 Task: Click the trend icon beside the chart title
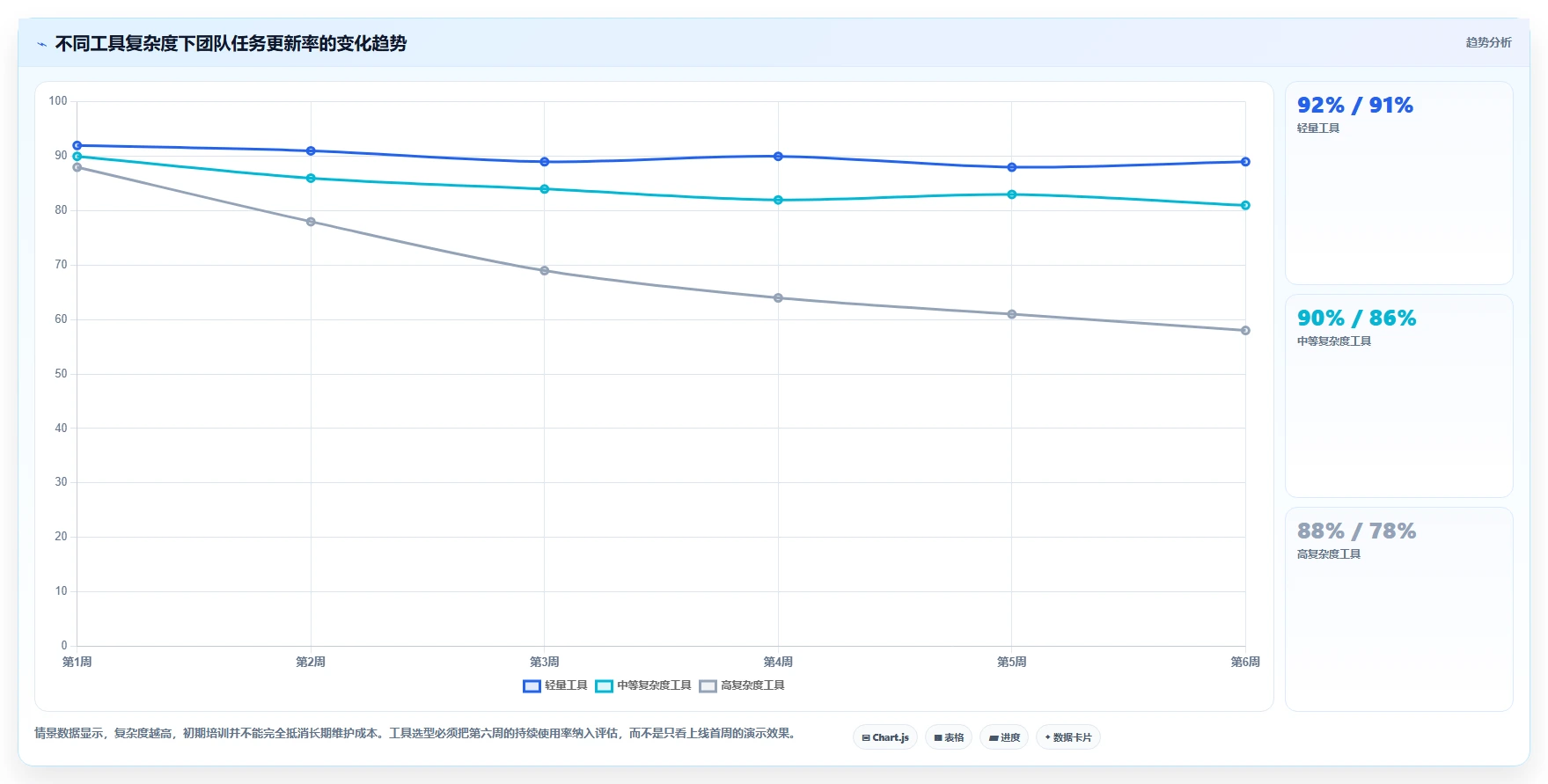pyautogui.click(x=41, y=44)
